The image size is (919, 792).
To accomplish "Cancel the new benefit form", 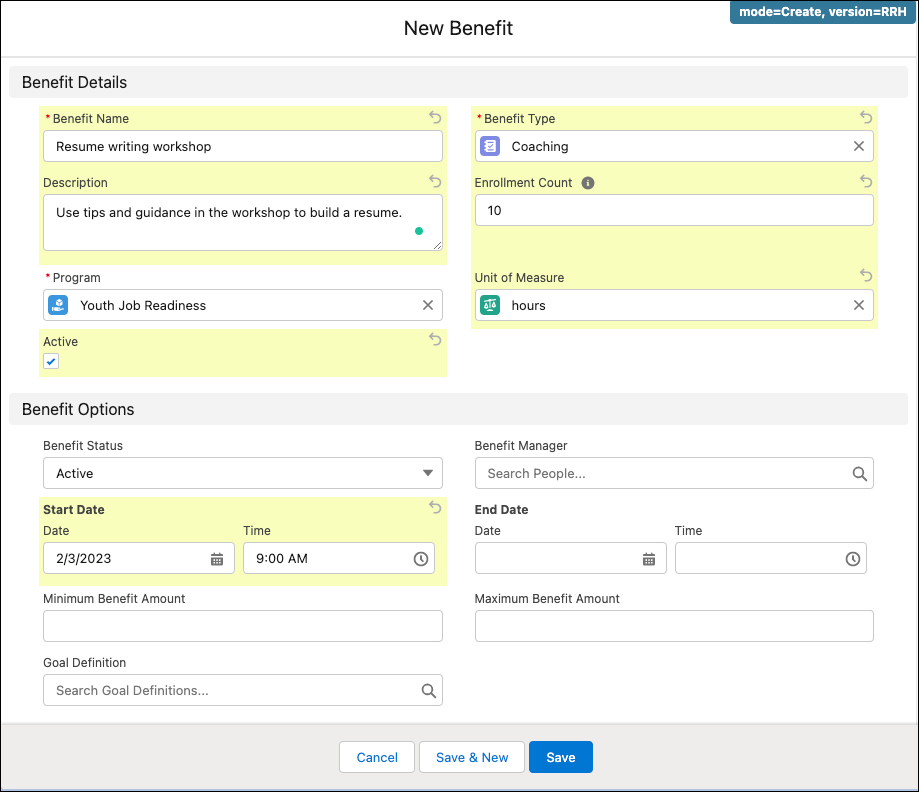I will (x=377, y=757).
